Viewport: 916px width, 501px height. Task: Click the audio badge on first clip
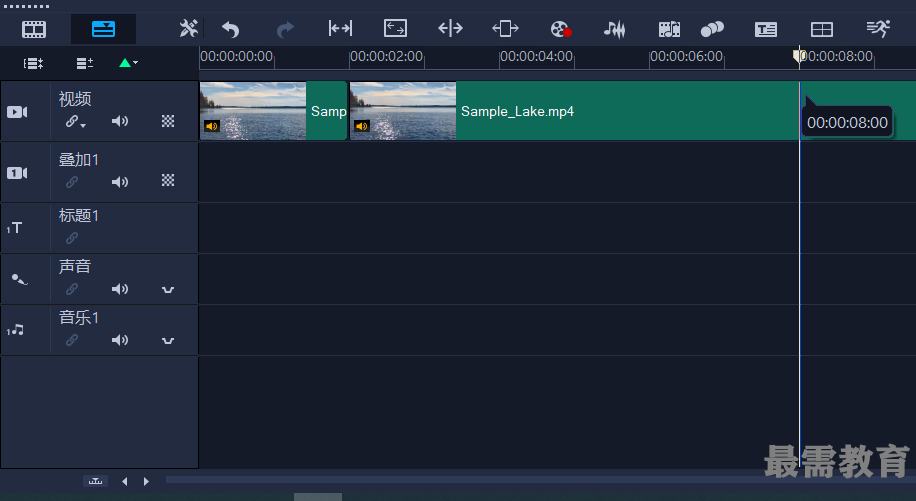point(211,126)
